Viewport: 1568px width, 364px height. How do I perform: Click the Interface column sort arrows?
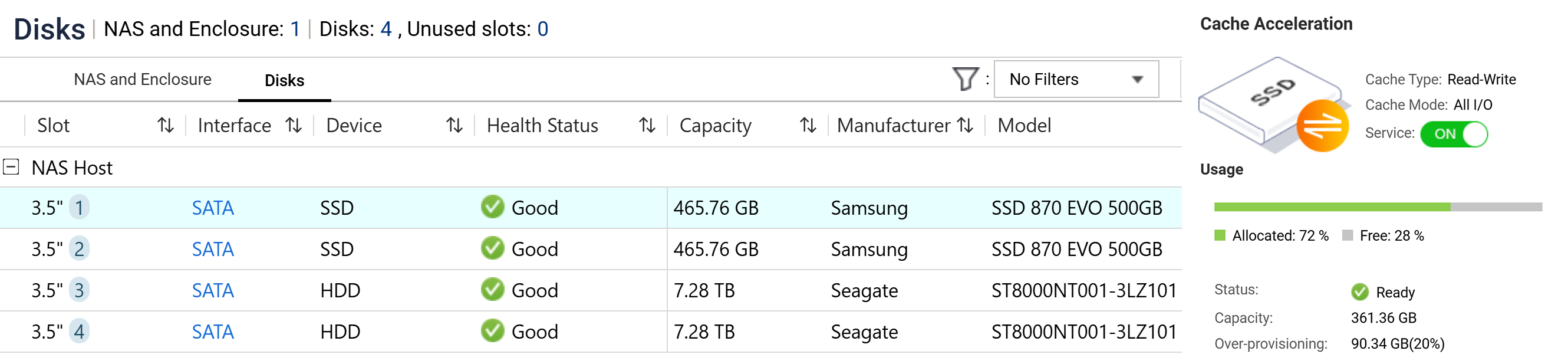click(x=294, y=125)
